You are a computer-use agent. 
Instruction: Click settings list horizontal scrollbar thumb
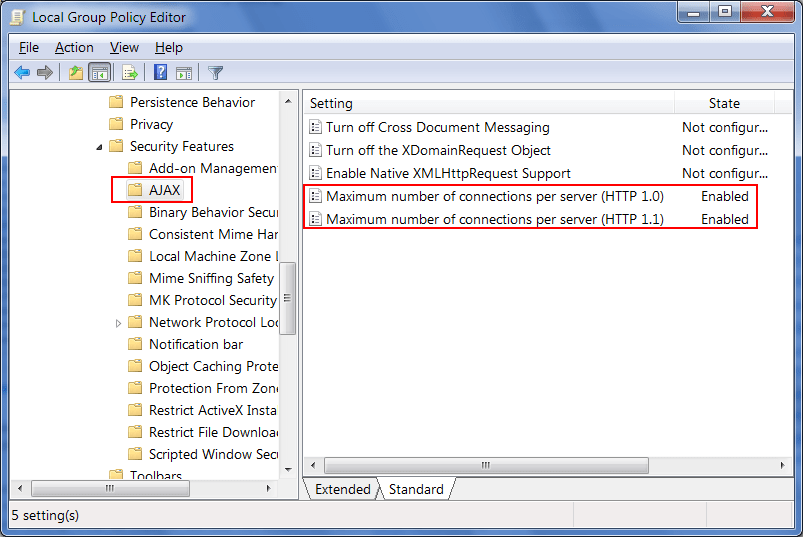pyautogui.click(x=486, y=465)
